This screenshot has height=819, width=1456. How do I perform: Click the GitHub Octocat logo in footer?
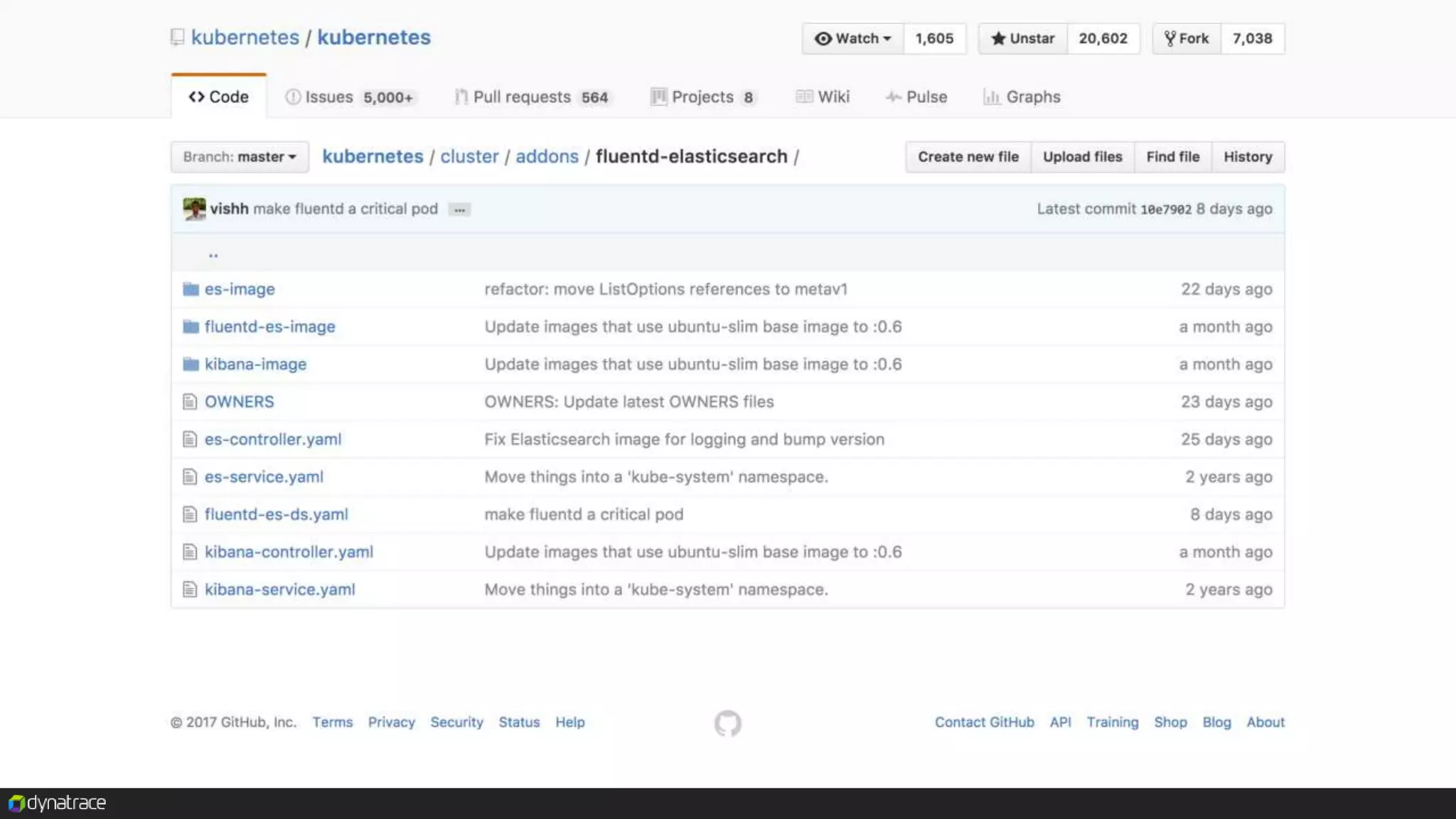pyautogui.click(x=727, y=723)
